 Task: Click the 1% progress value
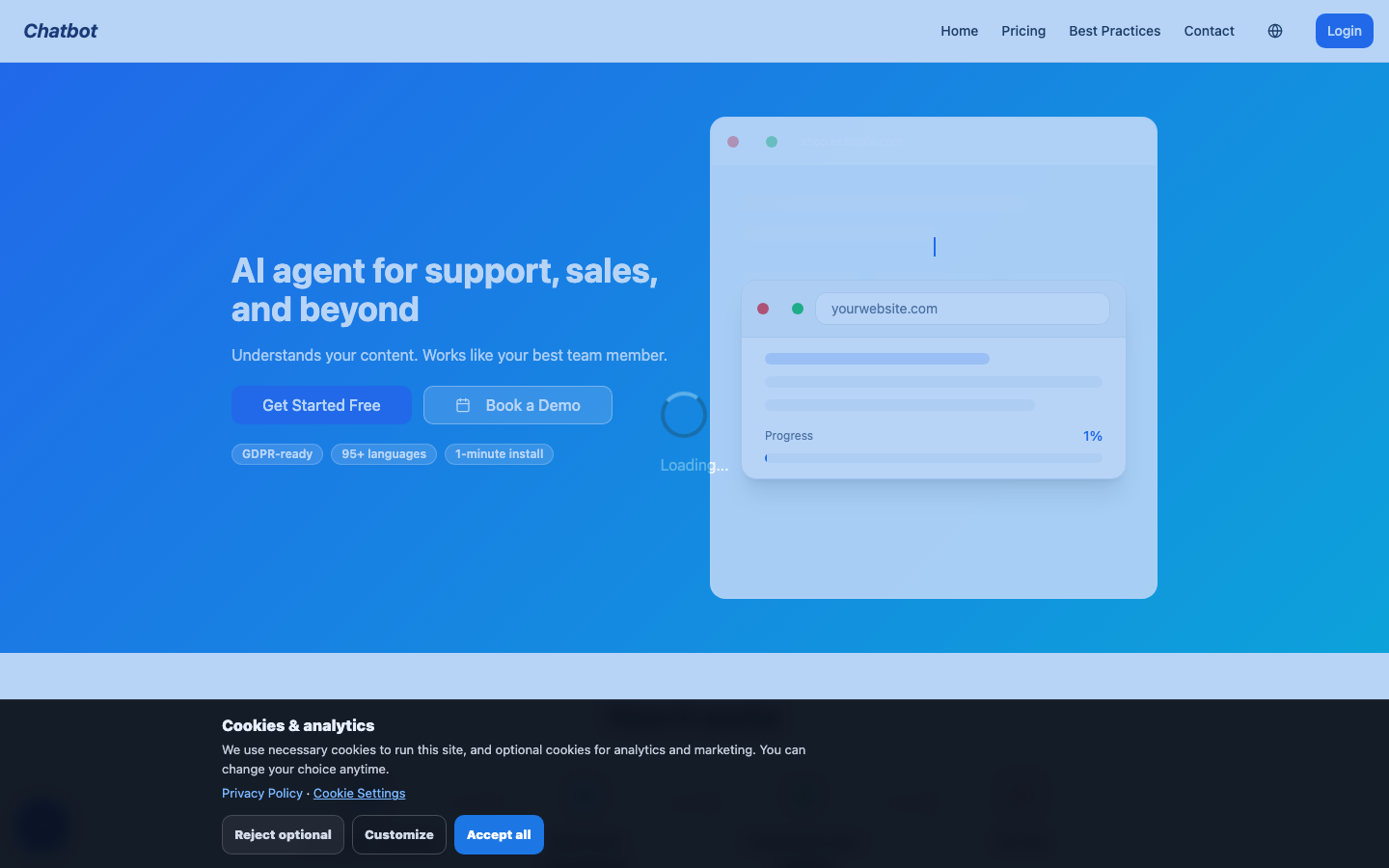click(1092, 436)
